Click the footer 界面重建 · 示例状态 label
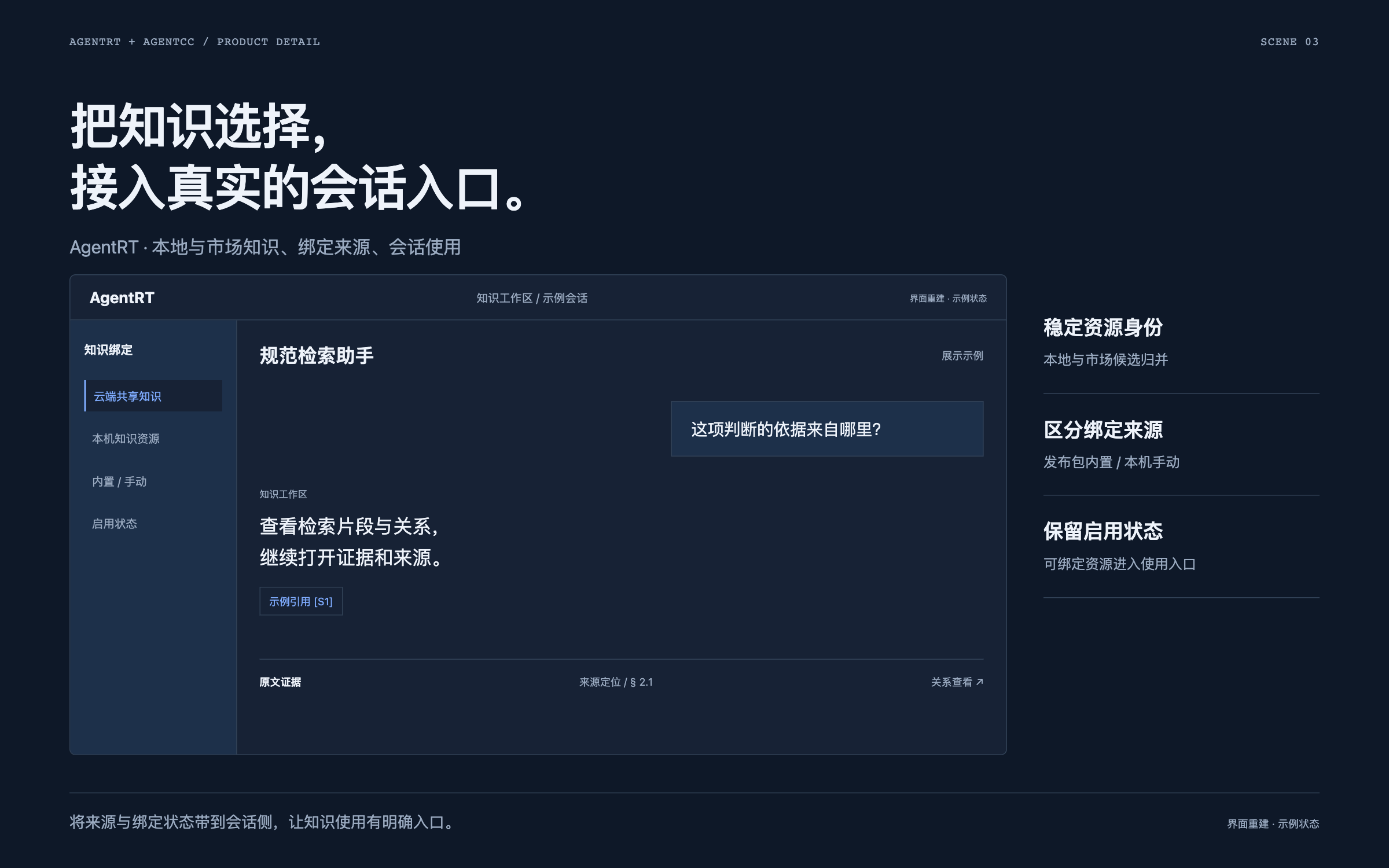Screen dimensions: 1389x868 pos(1273,823)
